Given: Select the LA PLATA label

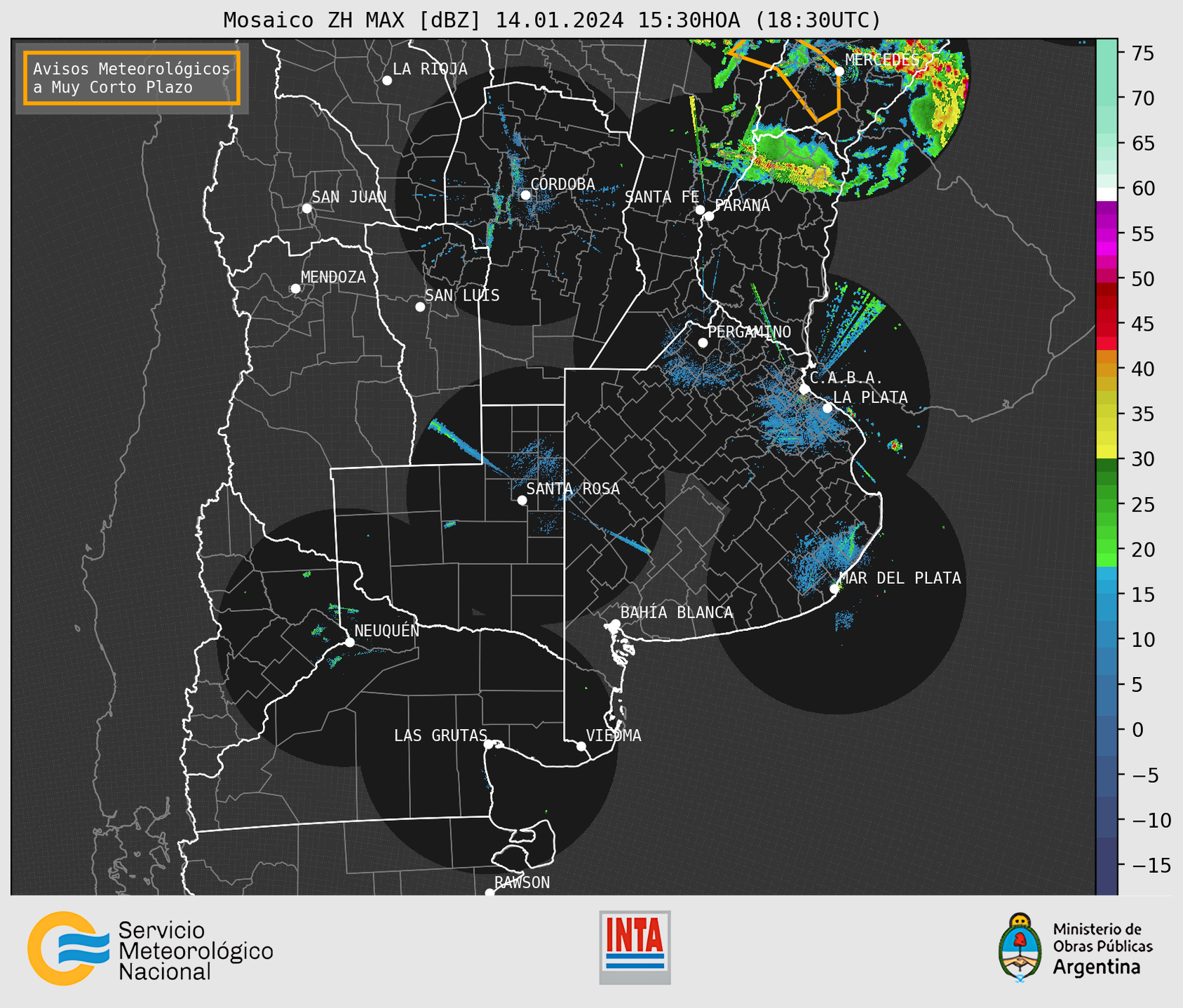Looking at the screenshot, I should pyautogui.click(x=870, y=397).
